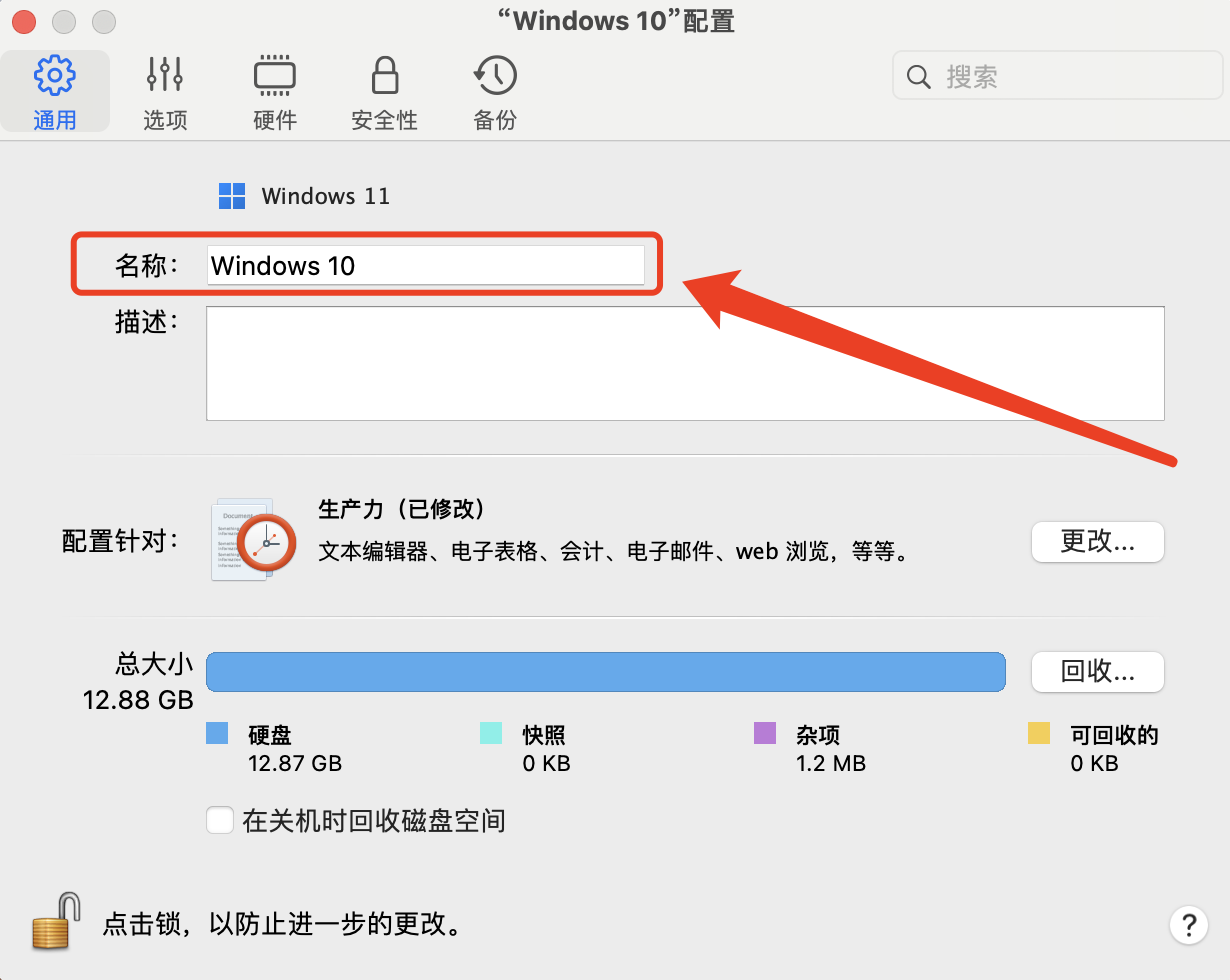Viewport: 1230px width, 980px height.
Task: Click the 硬盘 blue color legend swatch
Action: (x=217, y=734)
